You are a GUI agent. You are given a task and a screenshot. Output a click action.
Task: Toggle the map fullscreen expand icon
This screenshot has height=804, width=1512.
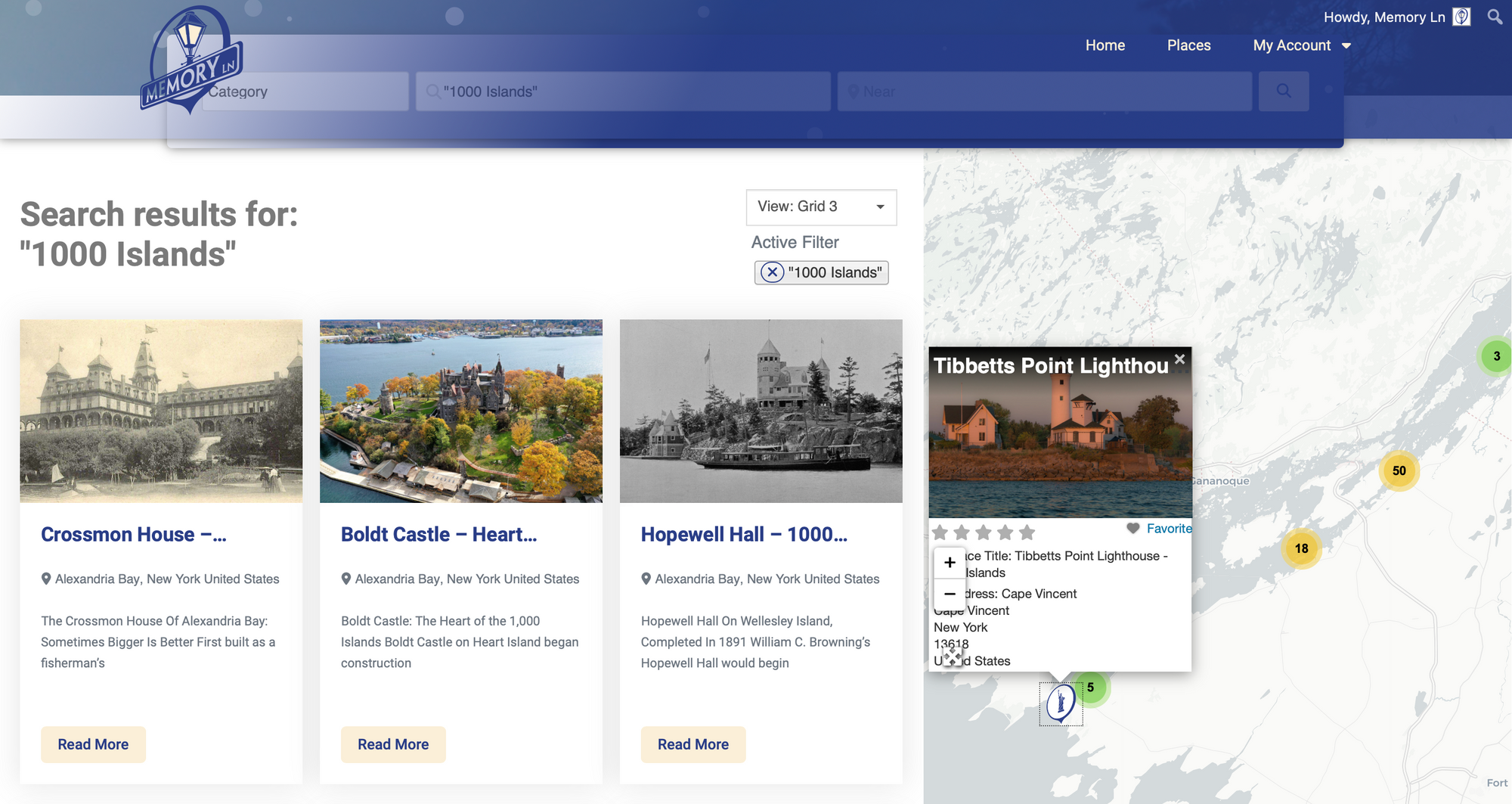coord(953,656)
